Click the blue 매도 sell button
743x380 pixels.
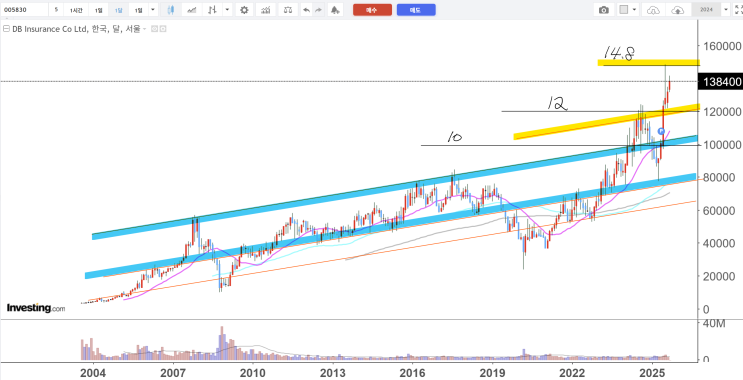(x=416, y=10)
